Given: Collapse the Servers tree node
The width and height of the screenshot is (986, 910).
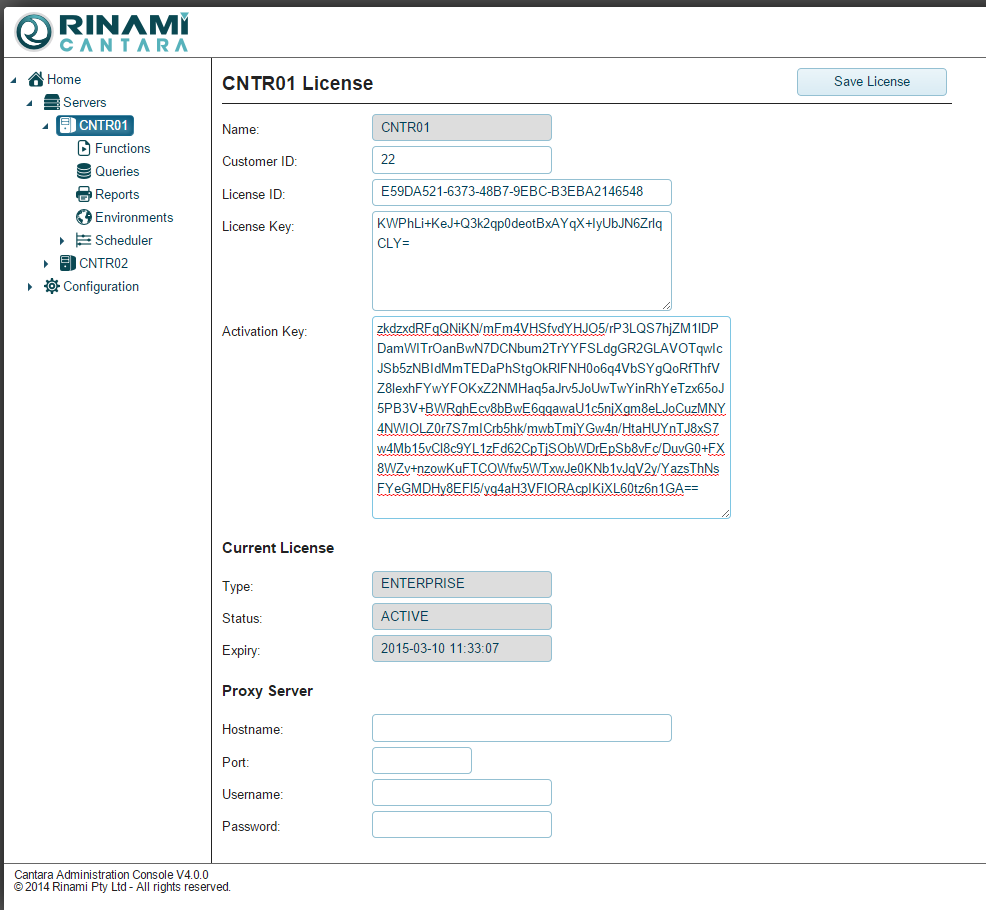Looking at the screenshot, I should pos(30,103).
